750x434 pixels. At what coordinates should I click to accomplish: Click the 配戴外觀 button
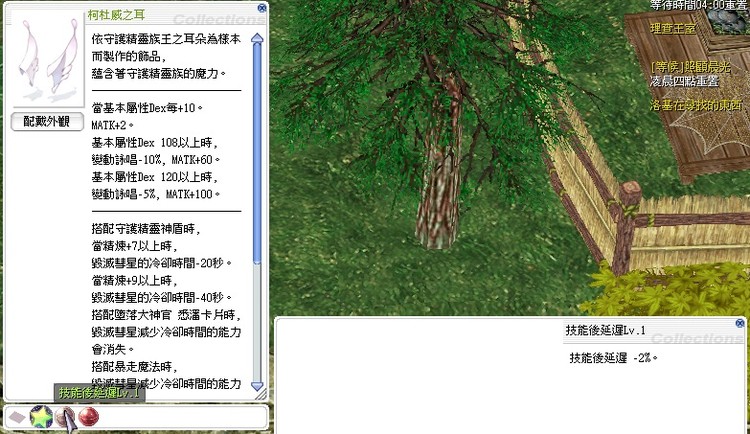47,122
